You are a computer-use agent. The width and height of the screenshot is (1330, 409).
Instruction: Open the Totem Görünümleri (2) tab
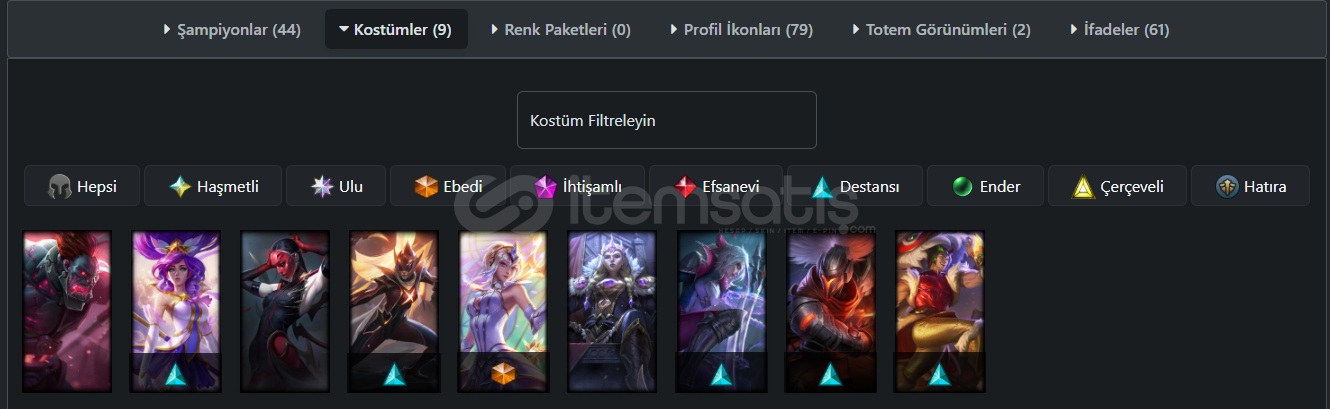click(941, 30)
